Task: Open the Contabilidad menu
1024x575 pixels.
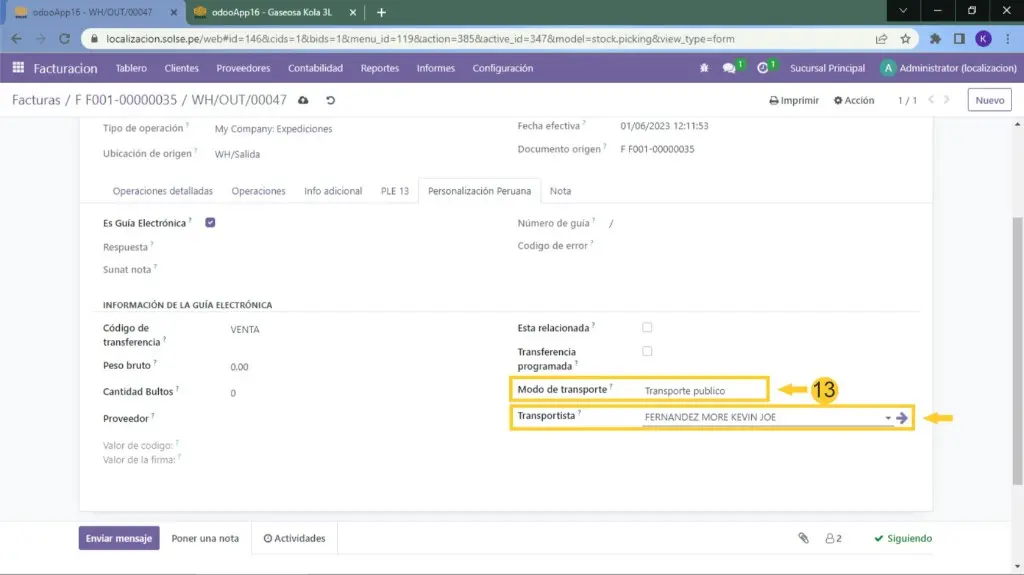Action: pos(315,68)
